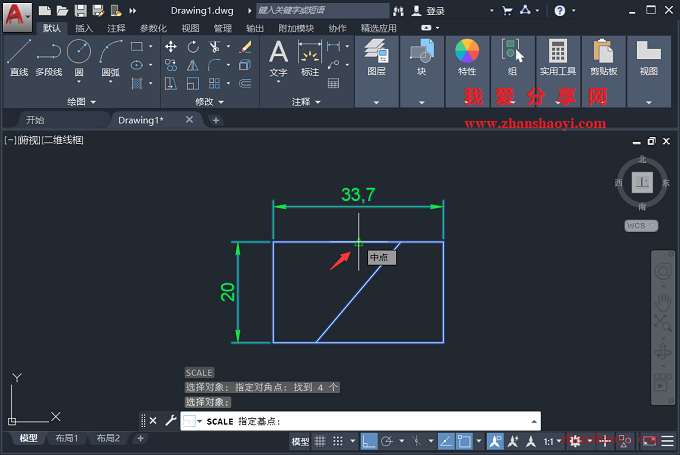This screenshot has width=680, height=455.
Task: Switch to the Annotate (注释) ribbon tab
Action: (x=116, y=28)
